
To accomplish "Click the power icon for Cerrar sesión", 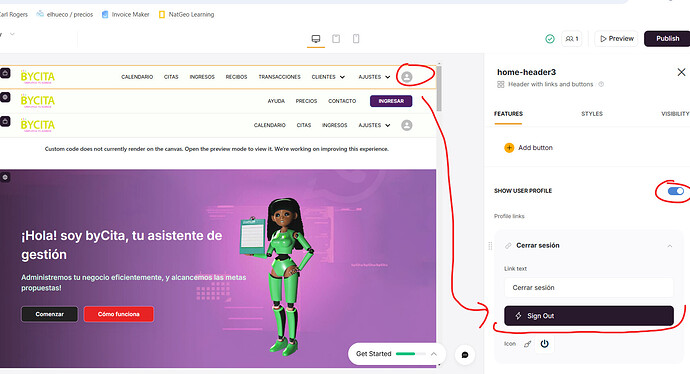I will click(x=544, y=344).
